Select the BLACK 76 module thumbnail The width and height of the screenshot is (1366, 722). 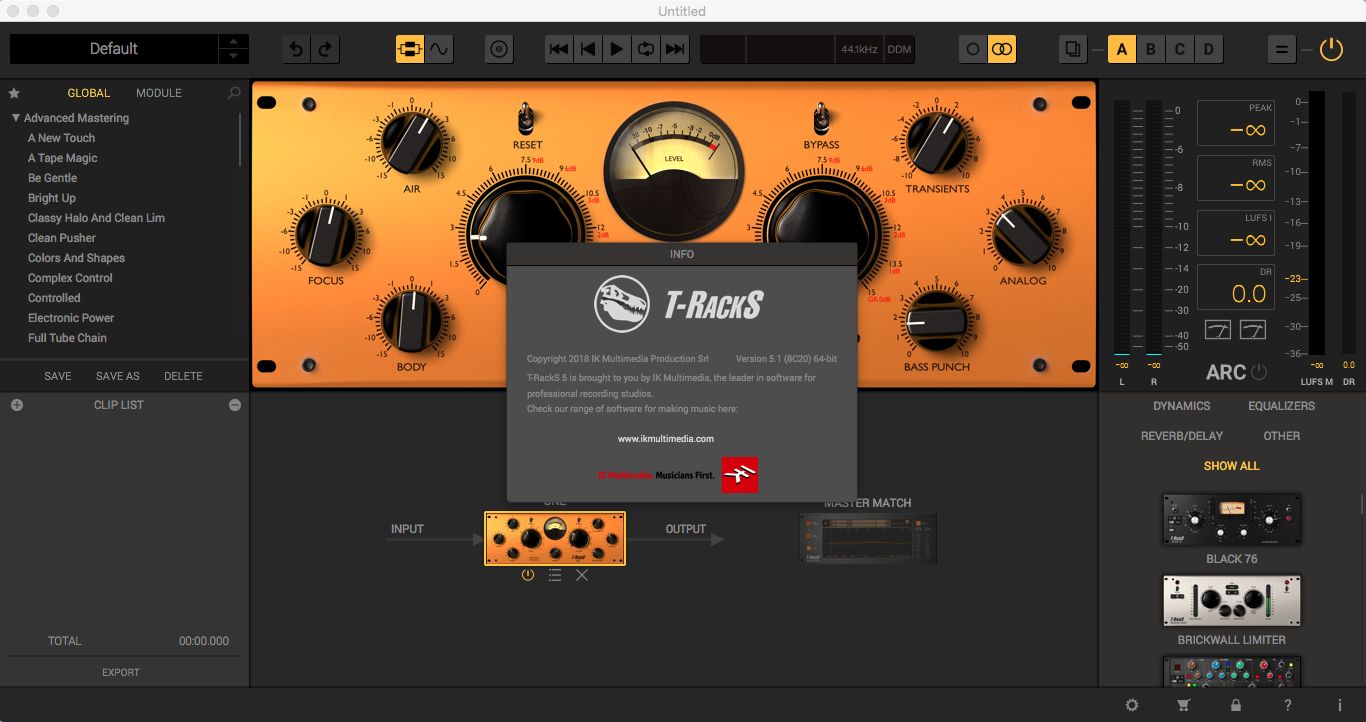pos(1232,520)
